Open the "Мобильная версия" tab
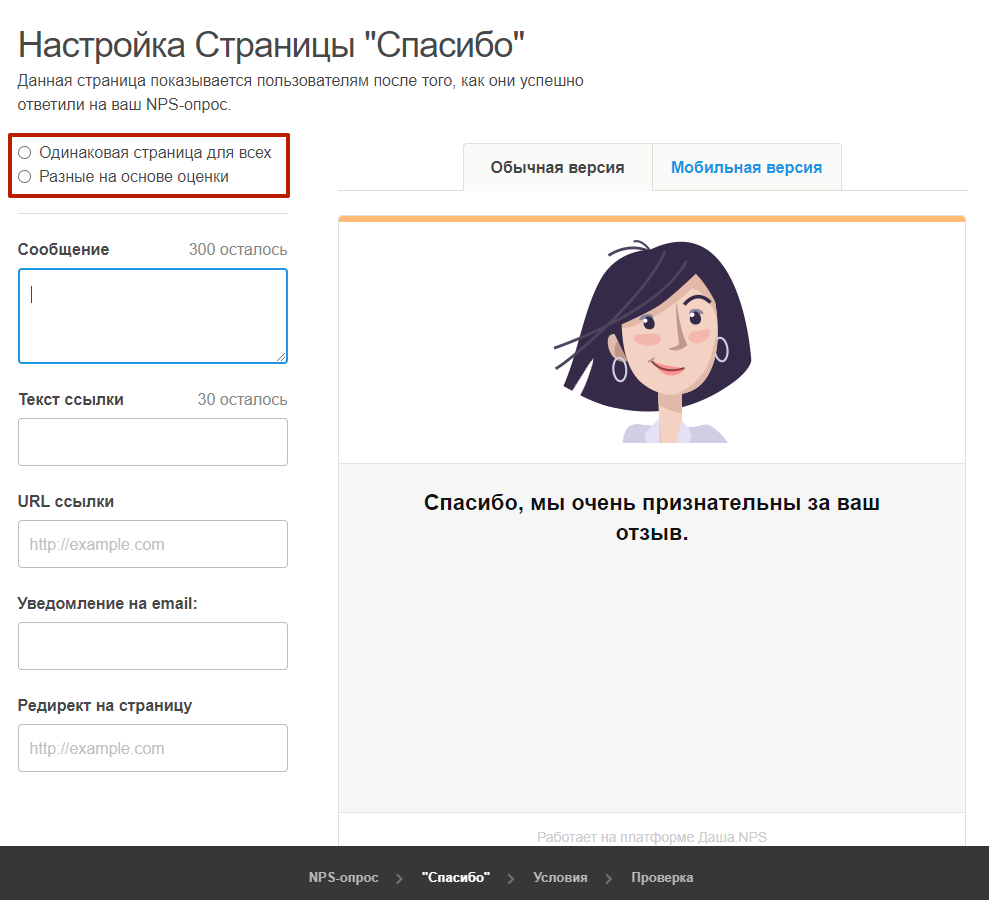This screenshot has height=900, width=989. pyautogui.click(x=746, y=167)
